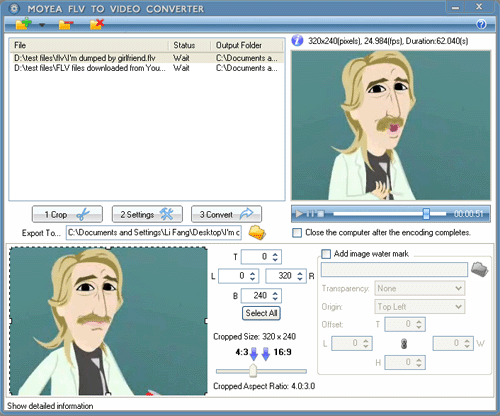This screenshot has height=416, width=500.
Task: Click the 00:00:51 playback time readout
Action: [x=468, y=214]
